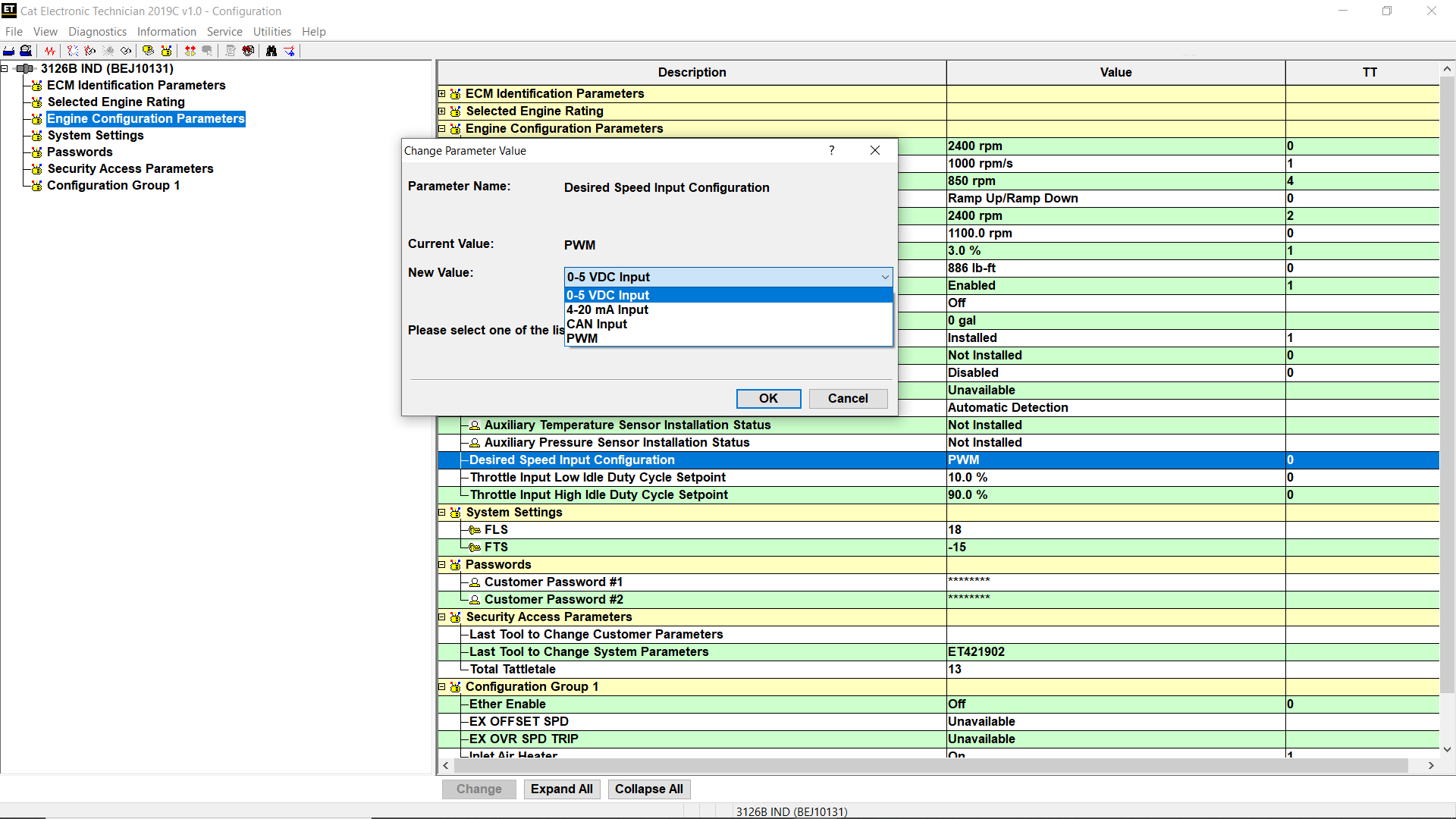1456x819 pixels.
Task: Click the Print Preview toolbar icon
Action: (x=26, y=51)
